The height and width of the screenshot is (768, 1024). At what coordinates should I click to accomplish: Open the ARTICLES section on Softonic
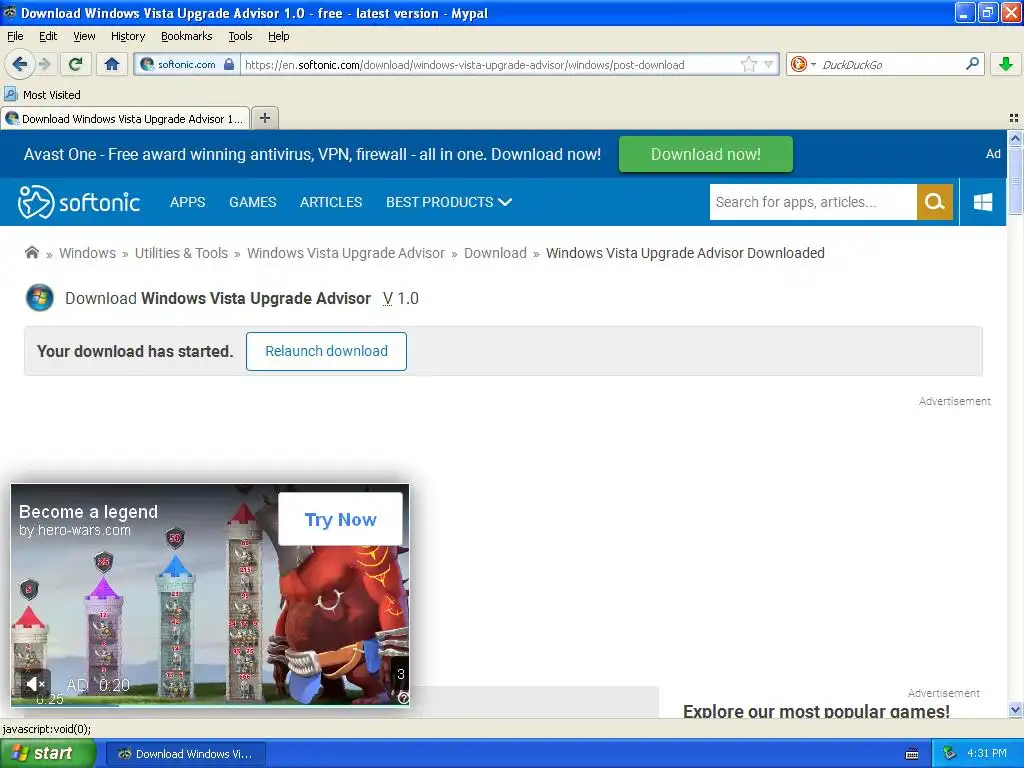coord(331,202)
